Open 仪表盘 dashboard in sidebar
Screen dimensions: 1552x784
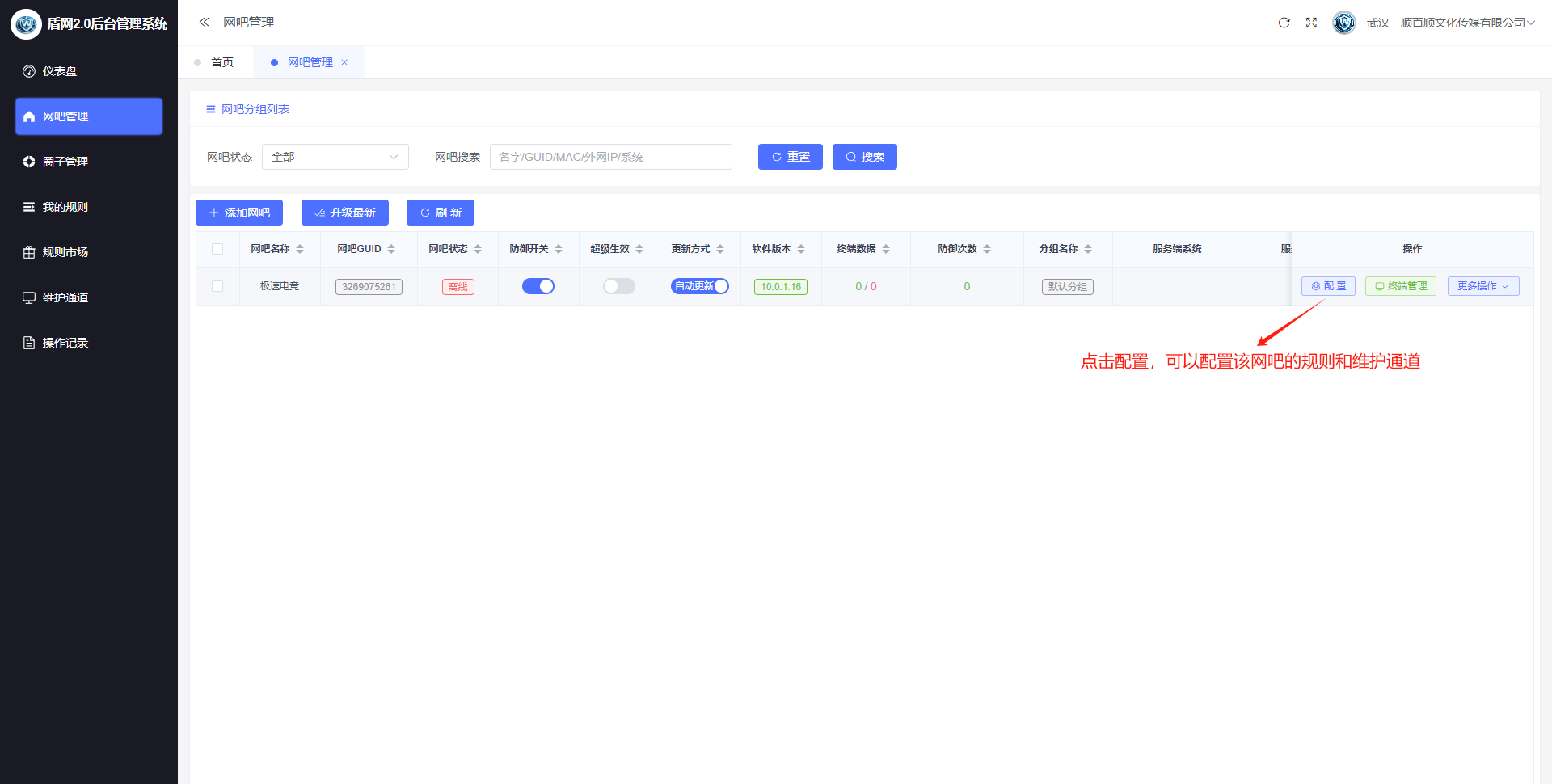(60, 71)
